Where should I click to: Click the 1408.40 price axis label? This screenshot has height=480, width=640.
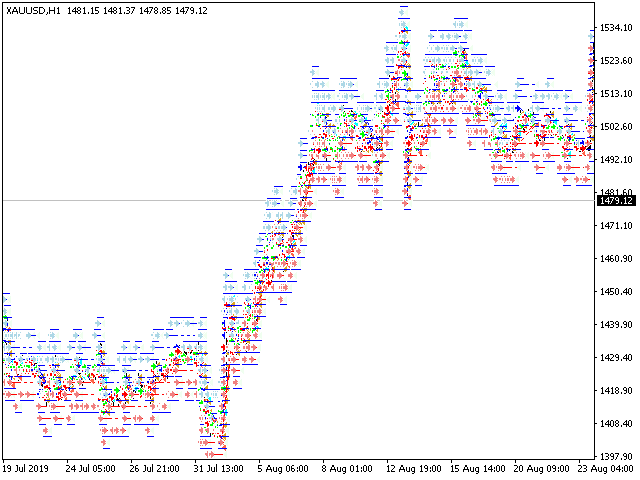tap(616, 424)
